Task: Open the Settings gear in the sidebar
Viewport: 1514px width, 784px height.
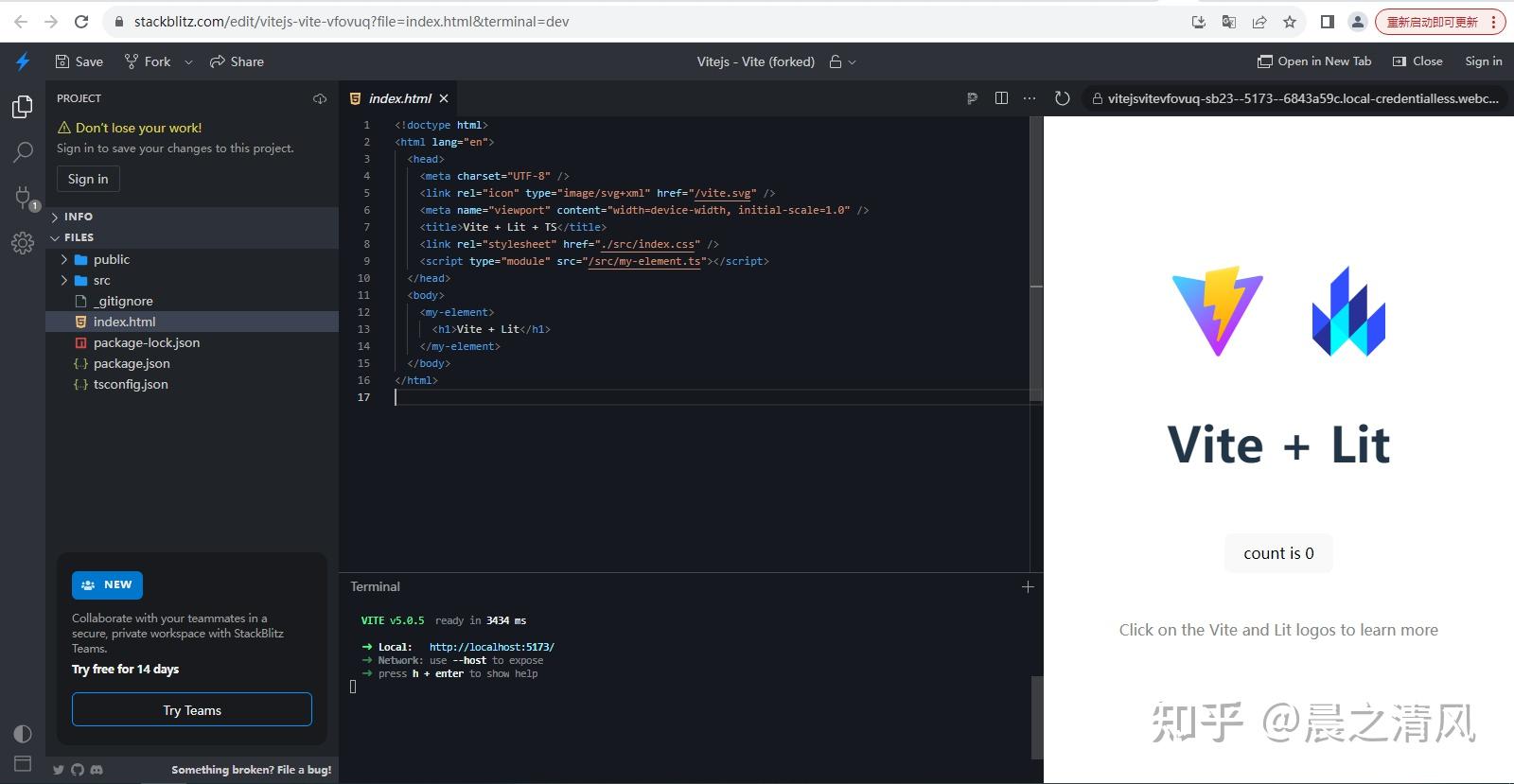Action: 23,243
